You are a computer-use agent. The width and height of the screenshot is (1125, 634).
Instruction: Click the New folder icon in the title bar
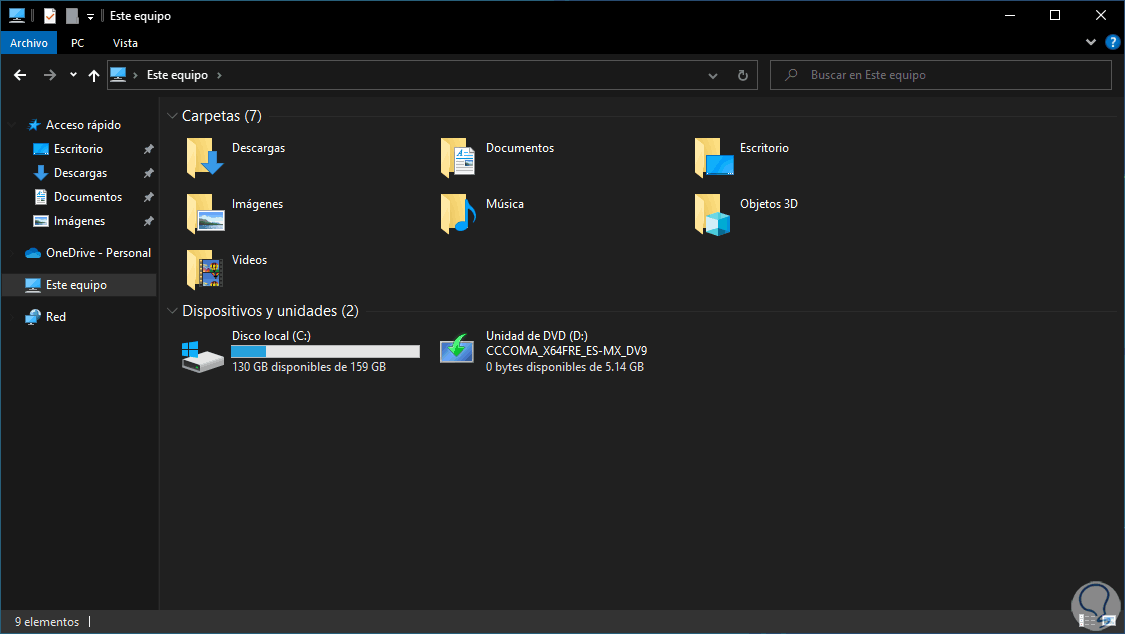(70, 15)
